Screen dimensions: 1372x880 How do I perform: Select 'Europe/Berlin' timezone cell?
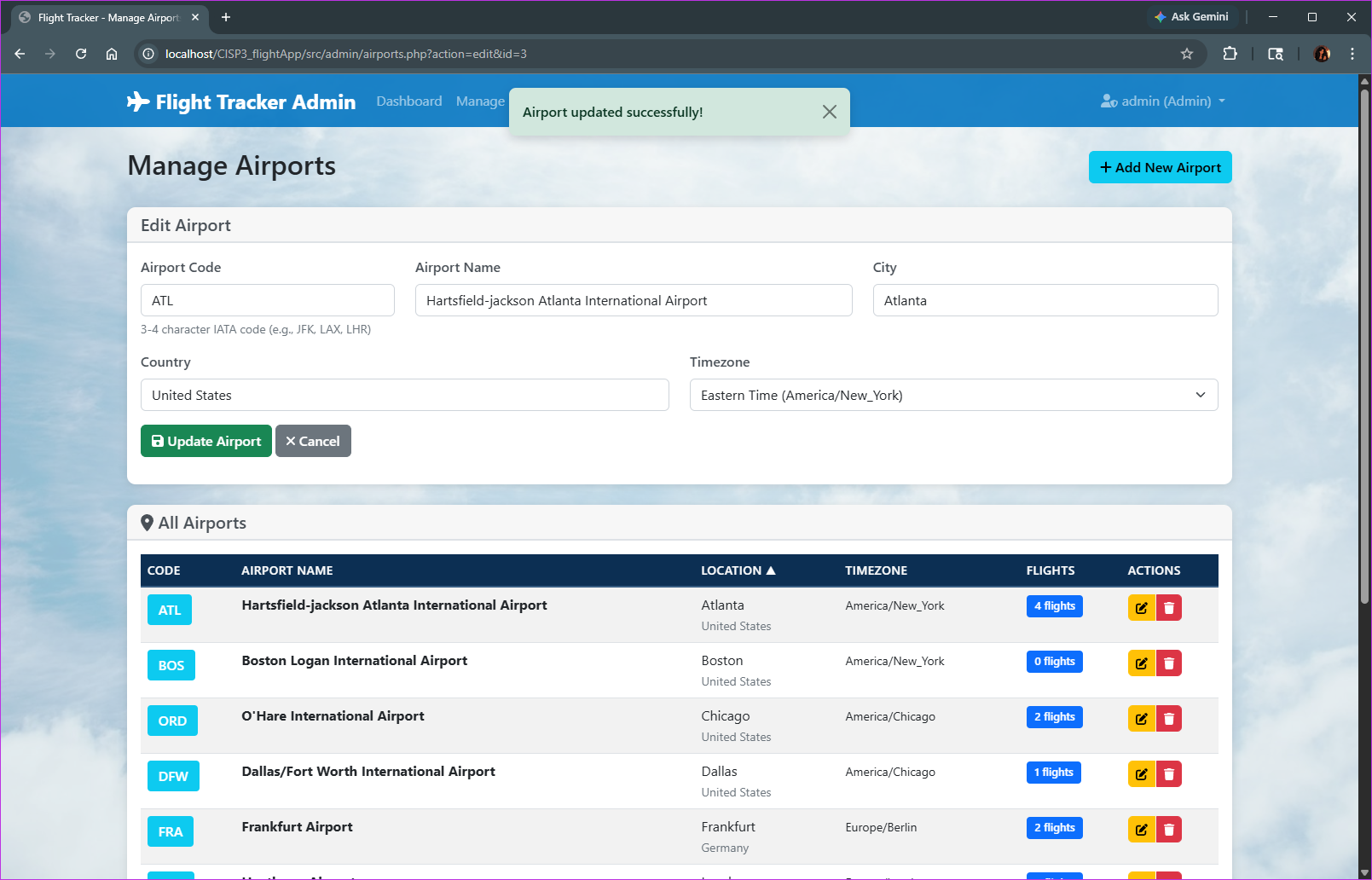[x=881, y=827]
